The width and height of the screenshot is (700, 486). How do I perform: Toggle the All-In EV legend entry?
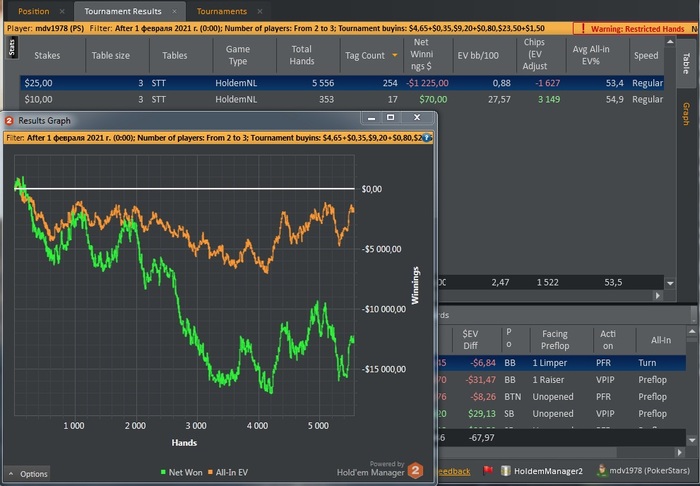[x=228, y=472]
